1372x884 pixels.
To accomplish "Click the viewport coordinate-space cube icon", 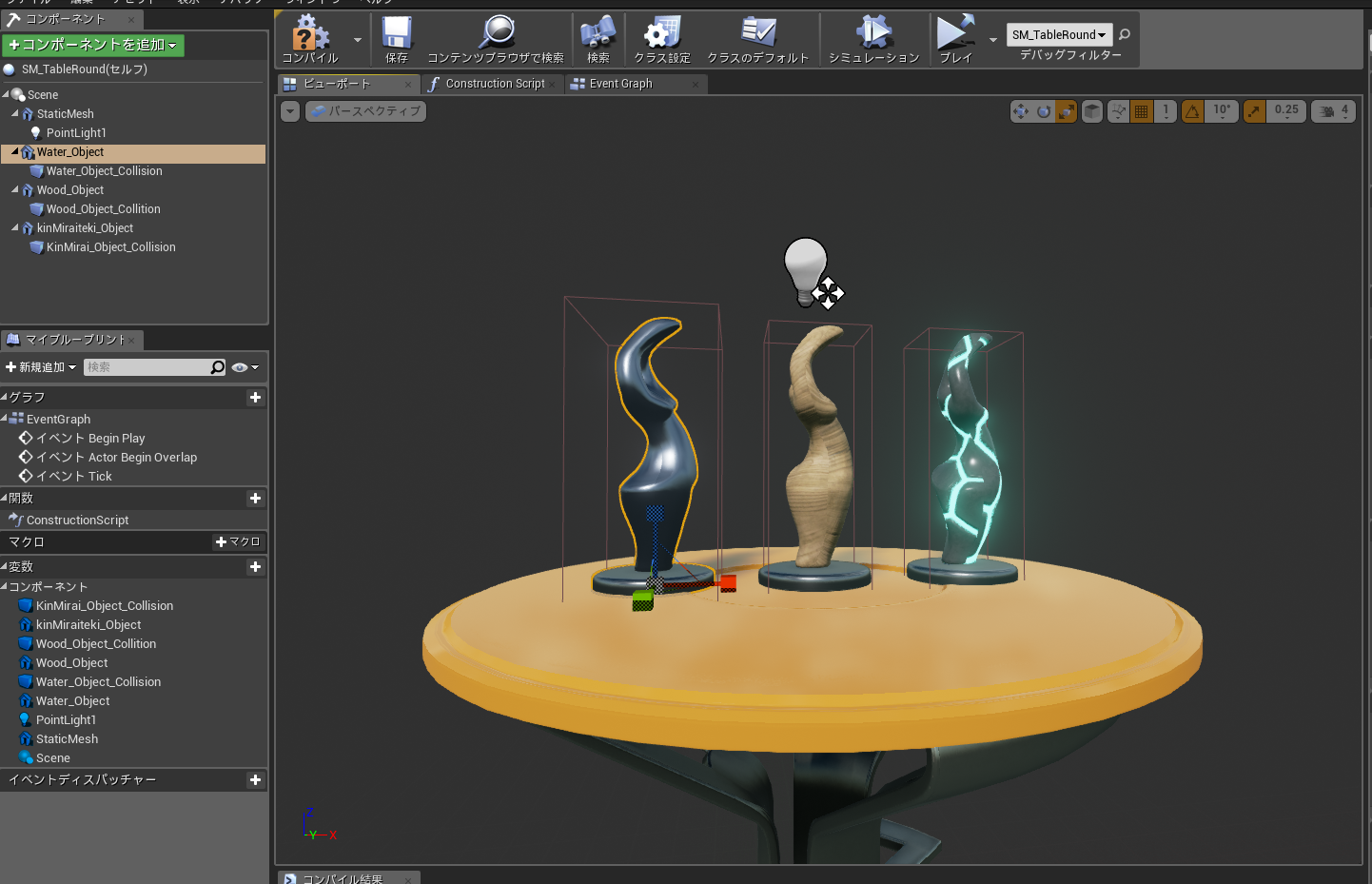I will tap(1092, 111).
